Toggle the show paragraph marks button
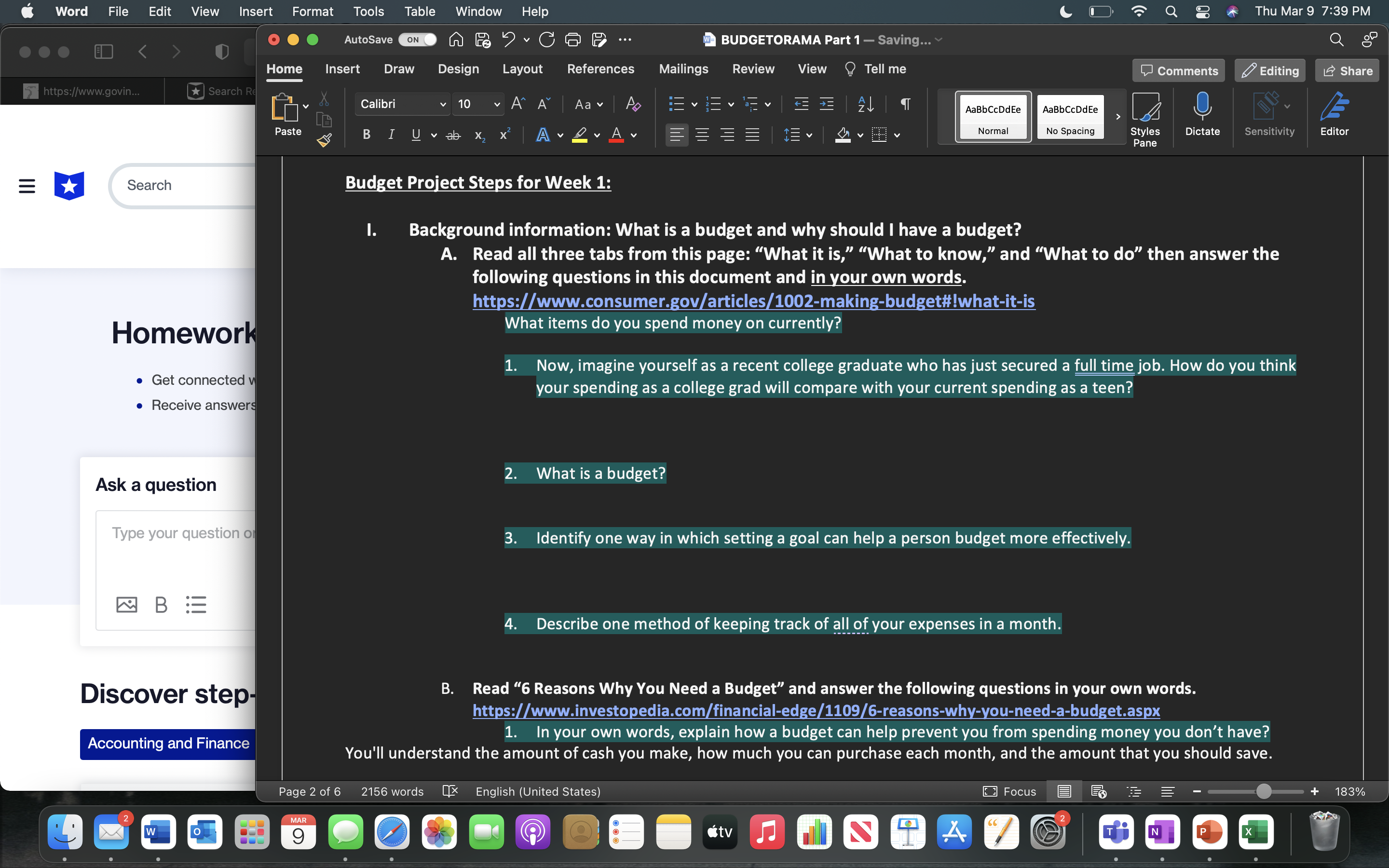The height and width of the screenshot is (868, 1389). tap(905, 104)
